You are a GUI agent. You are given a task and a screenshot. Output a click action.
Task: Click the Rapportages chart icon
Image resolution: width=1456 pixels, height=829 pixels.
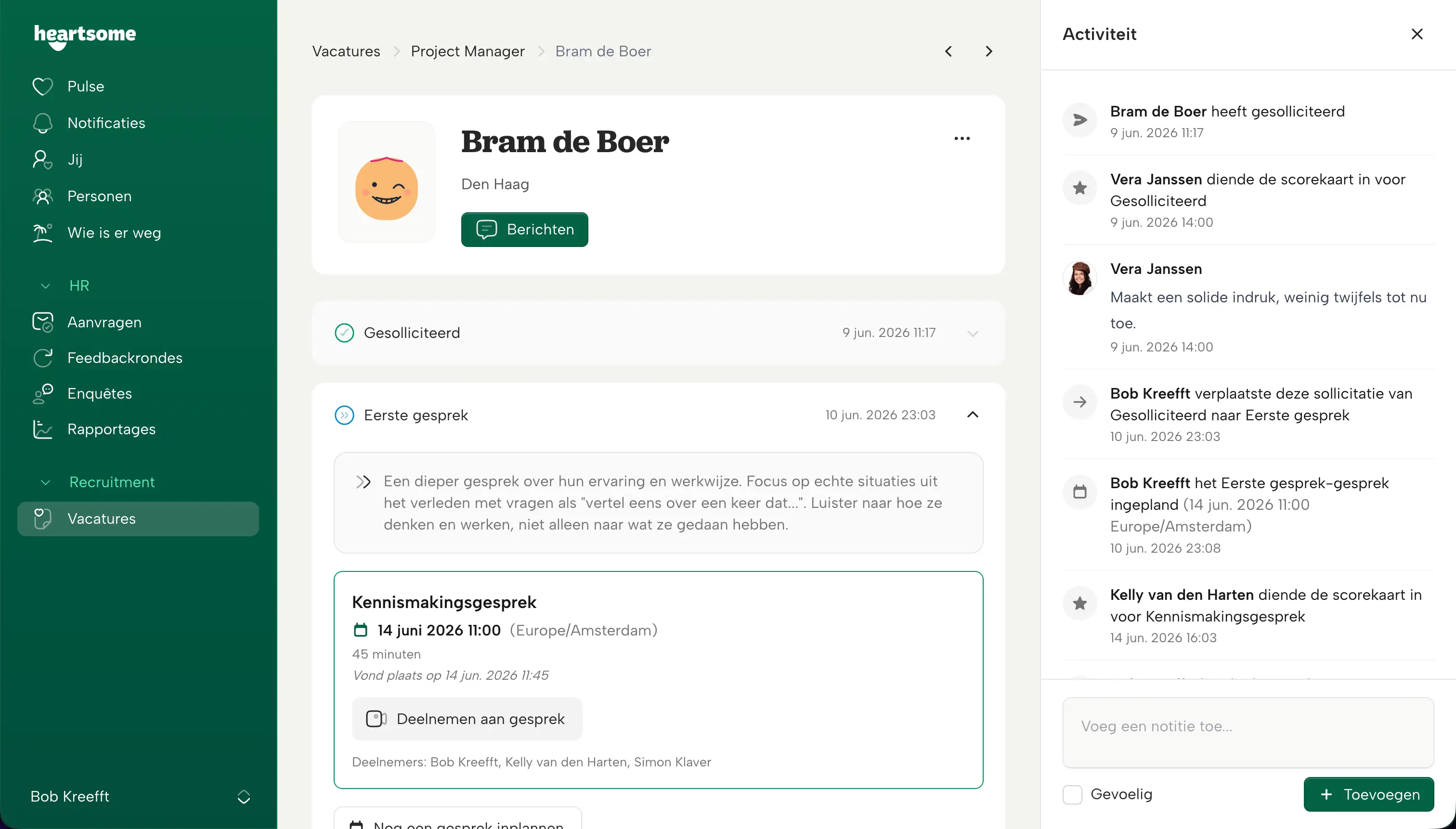pyautogui.click(x=43, y=429)
